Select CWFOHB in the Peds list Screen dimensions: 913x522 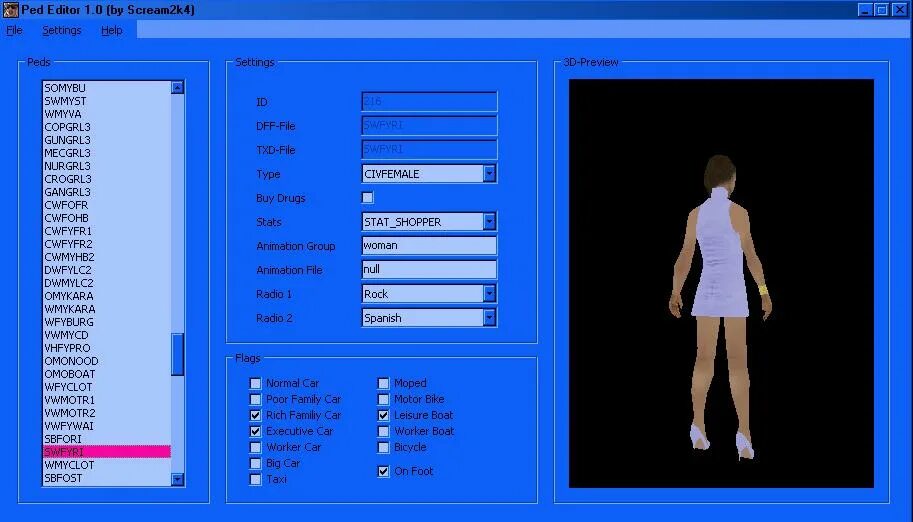[x=107, y=218]
